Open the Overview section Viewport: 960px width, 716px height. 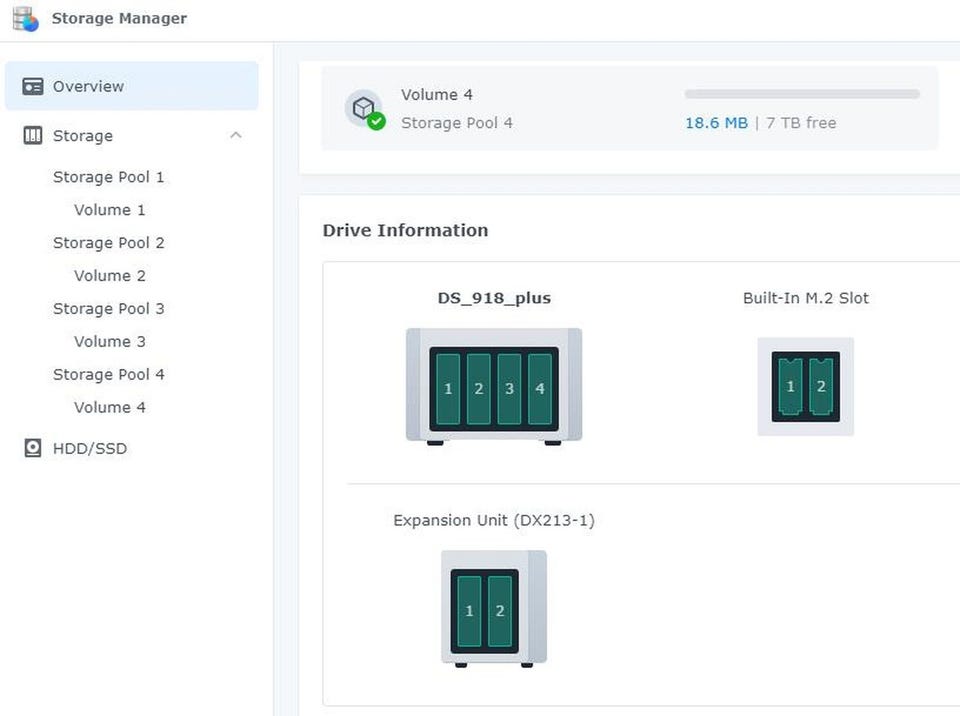point(88,87)
